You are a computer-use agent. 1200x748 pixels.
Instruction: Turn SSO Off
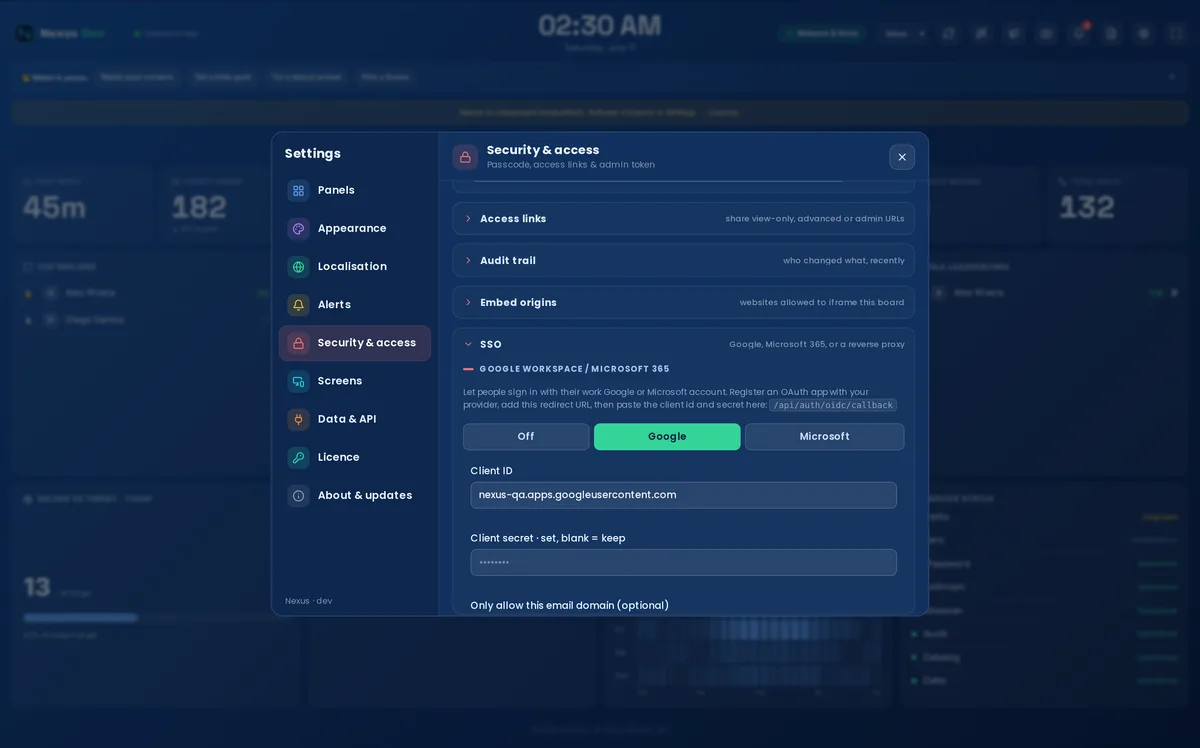[526, 437]
